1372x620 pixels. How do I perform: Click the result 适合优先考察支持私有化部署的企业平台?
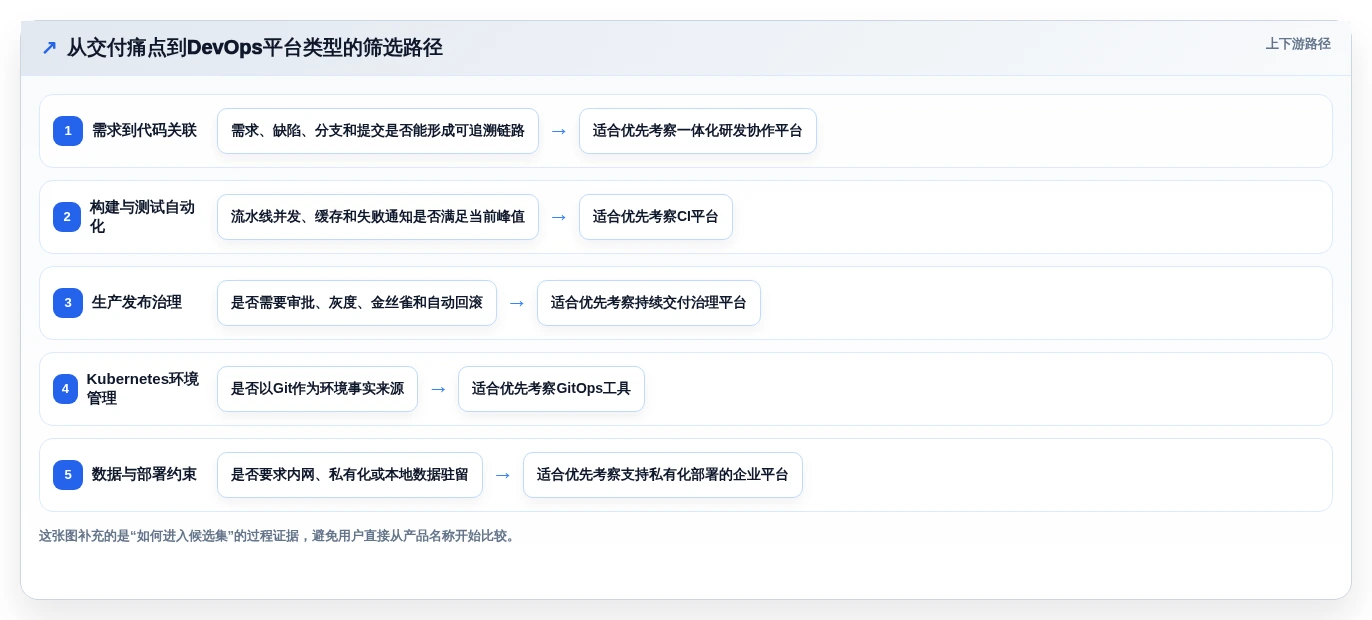(x=663, y=475)
